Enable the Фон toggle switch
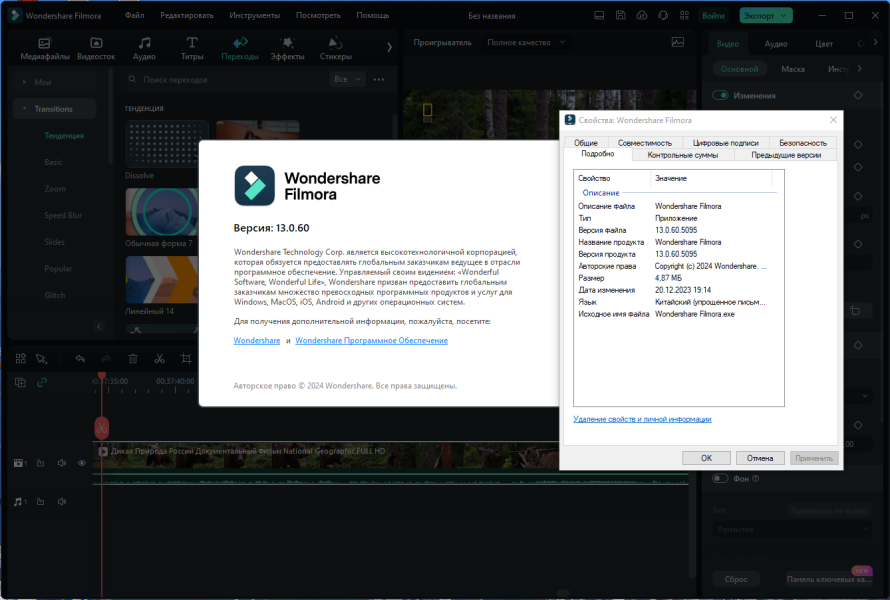 pyautogui.click(x=720, y=479)
